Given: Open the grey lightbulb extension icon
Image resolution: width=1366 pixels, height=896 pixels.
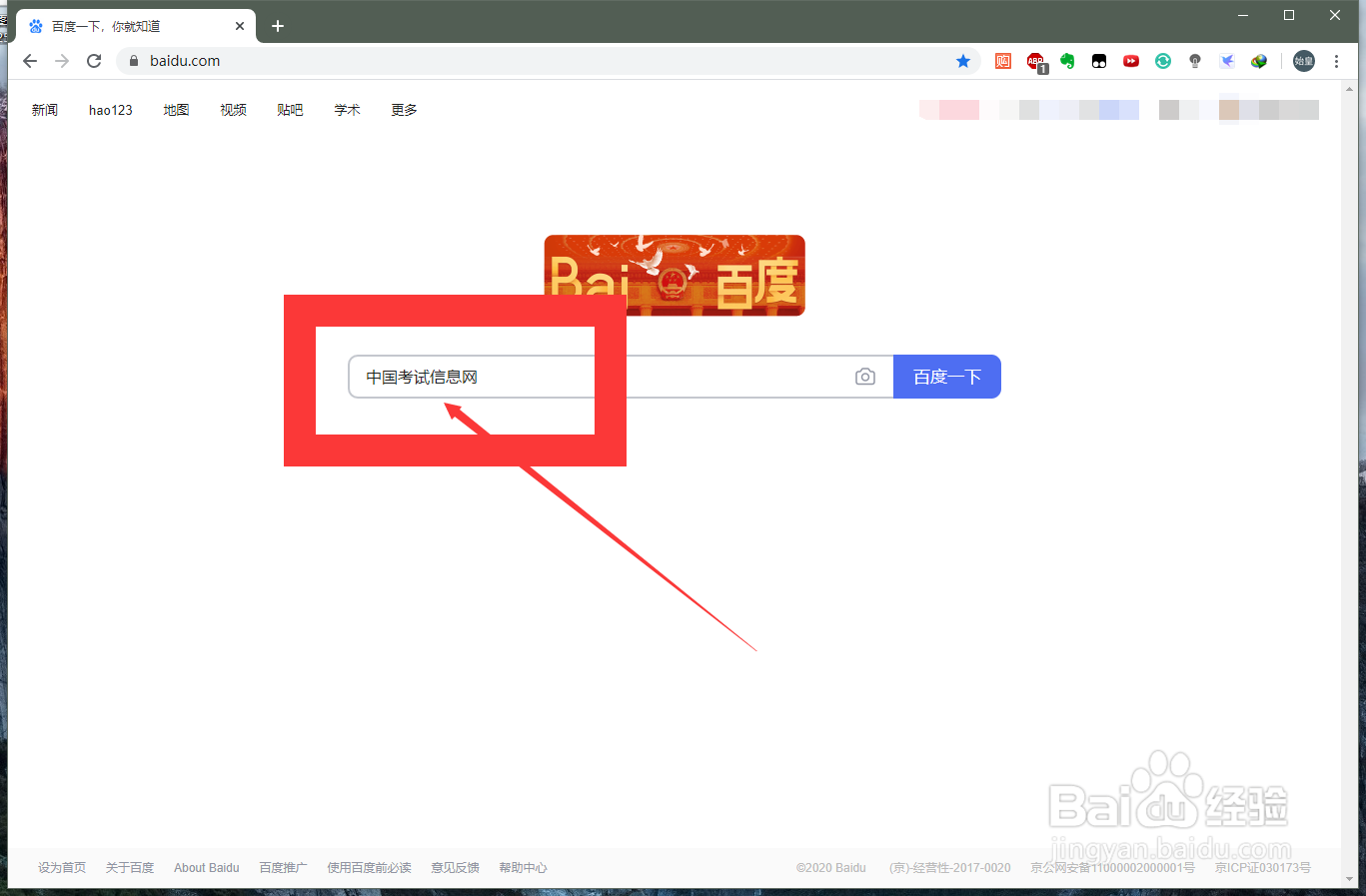Looking at the screenshot, I should click(1195, 61).
